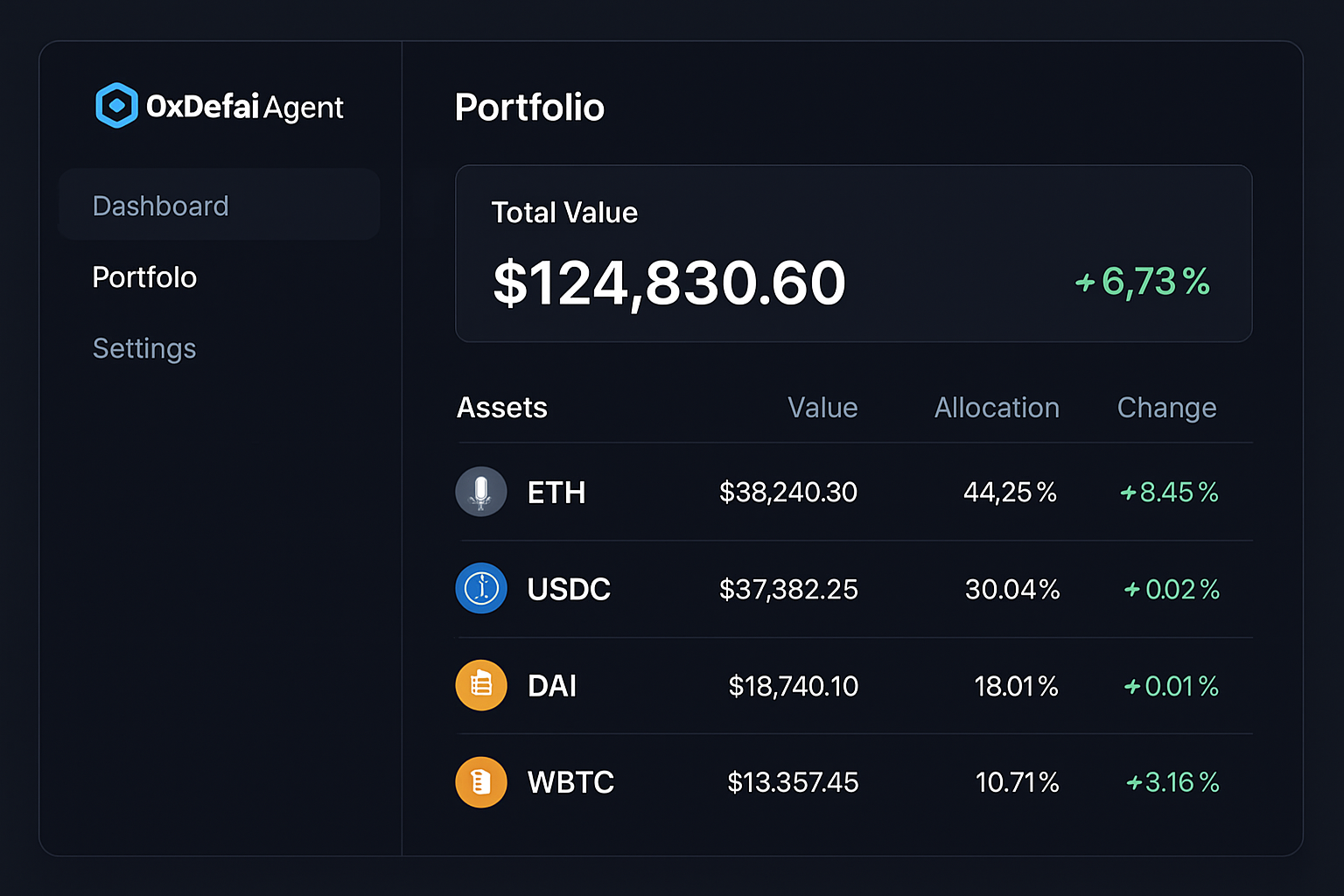Screen dimensions: 1344x896
Task: Click the OxDefai Agent hexagon logo
Action: (x=116, y=105)
